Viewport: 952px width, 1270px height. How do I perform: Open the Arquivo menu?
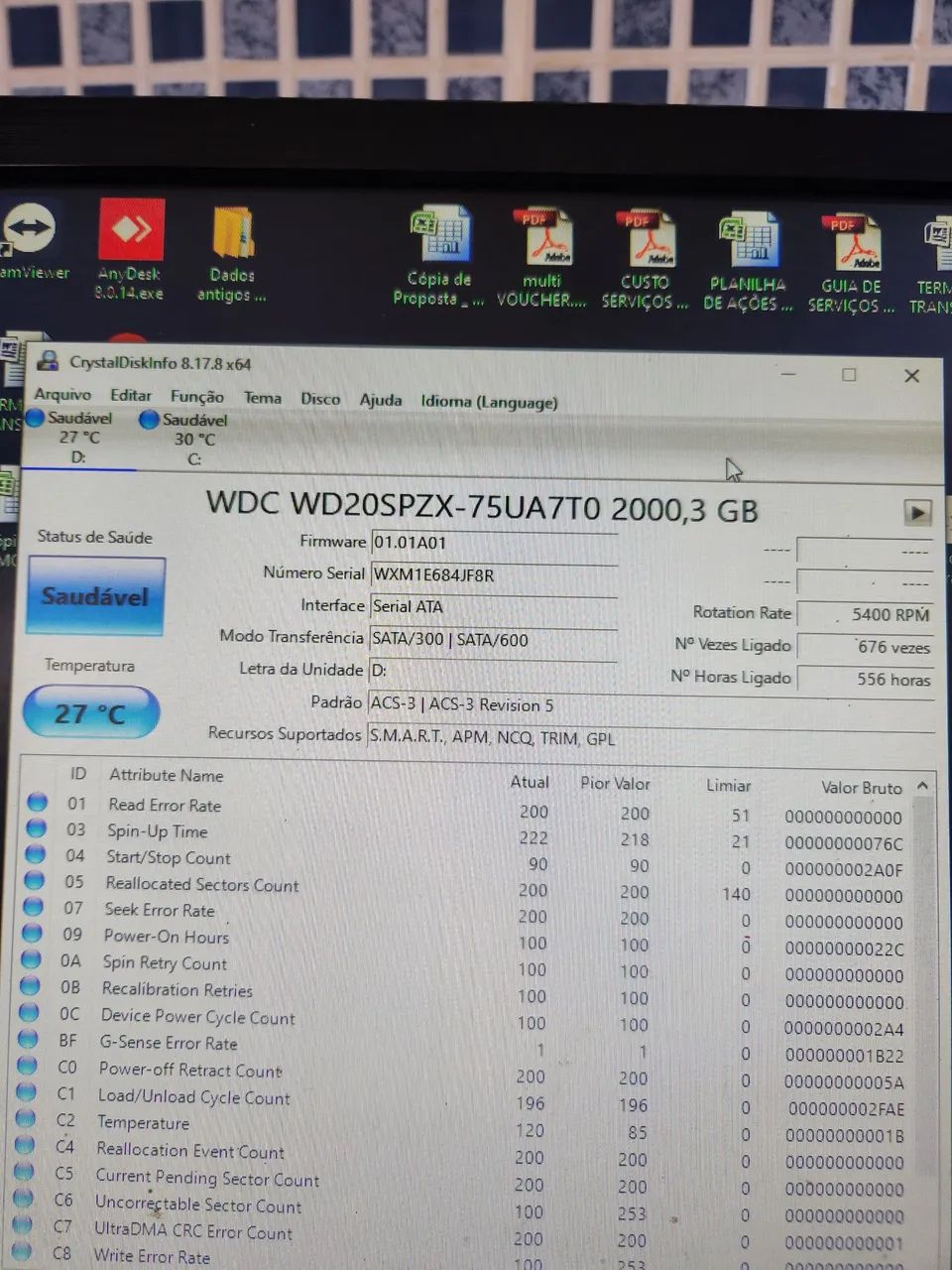(x=62, y=394)
